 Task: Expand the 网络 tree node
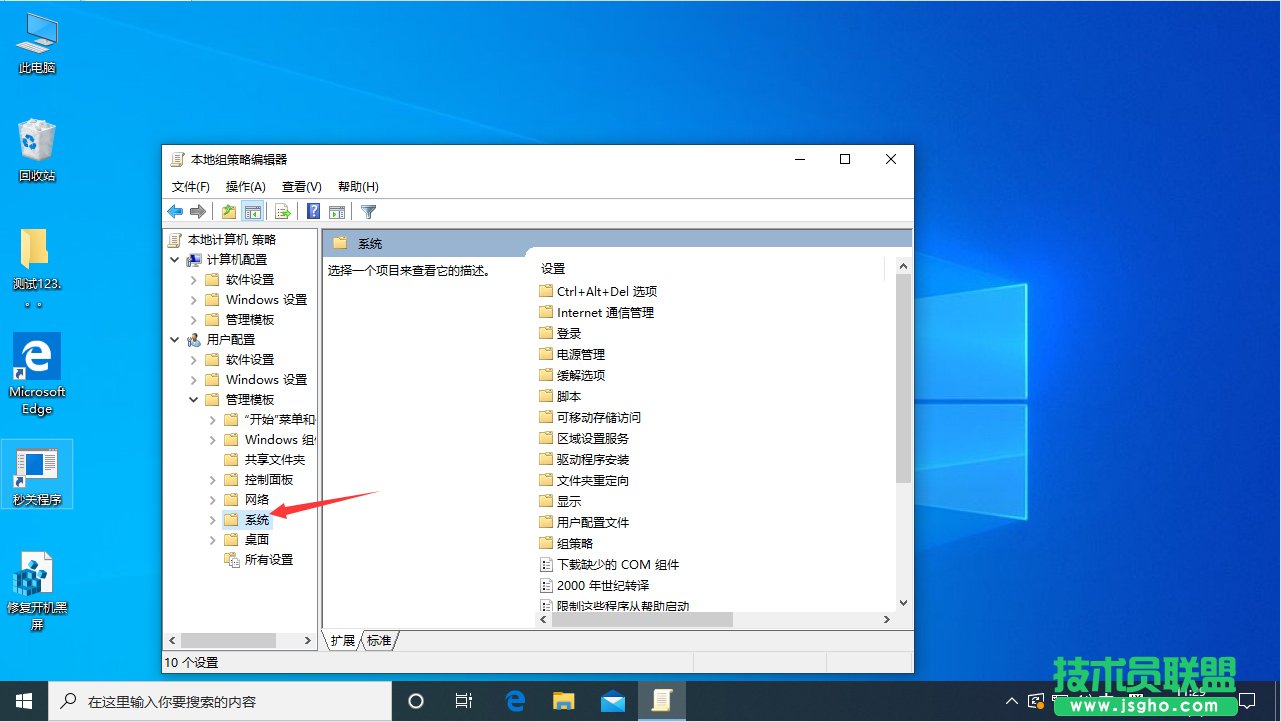pyautogui.click(x=211, y=499)
